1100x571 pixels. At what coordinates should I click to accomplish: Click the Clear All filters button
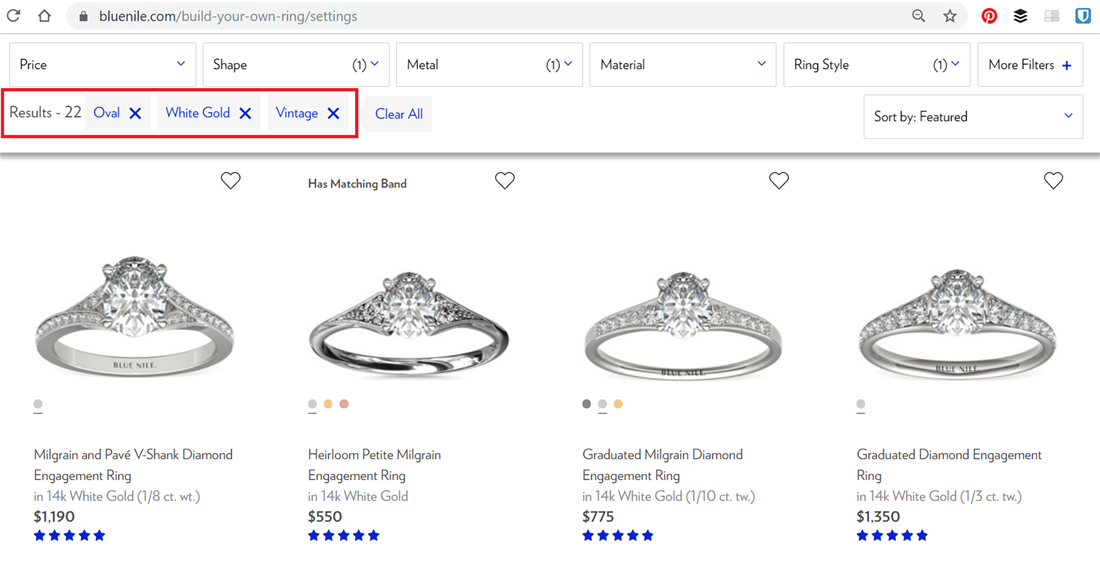[x=398, y=114]
